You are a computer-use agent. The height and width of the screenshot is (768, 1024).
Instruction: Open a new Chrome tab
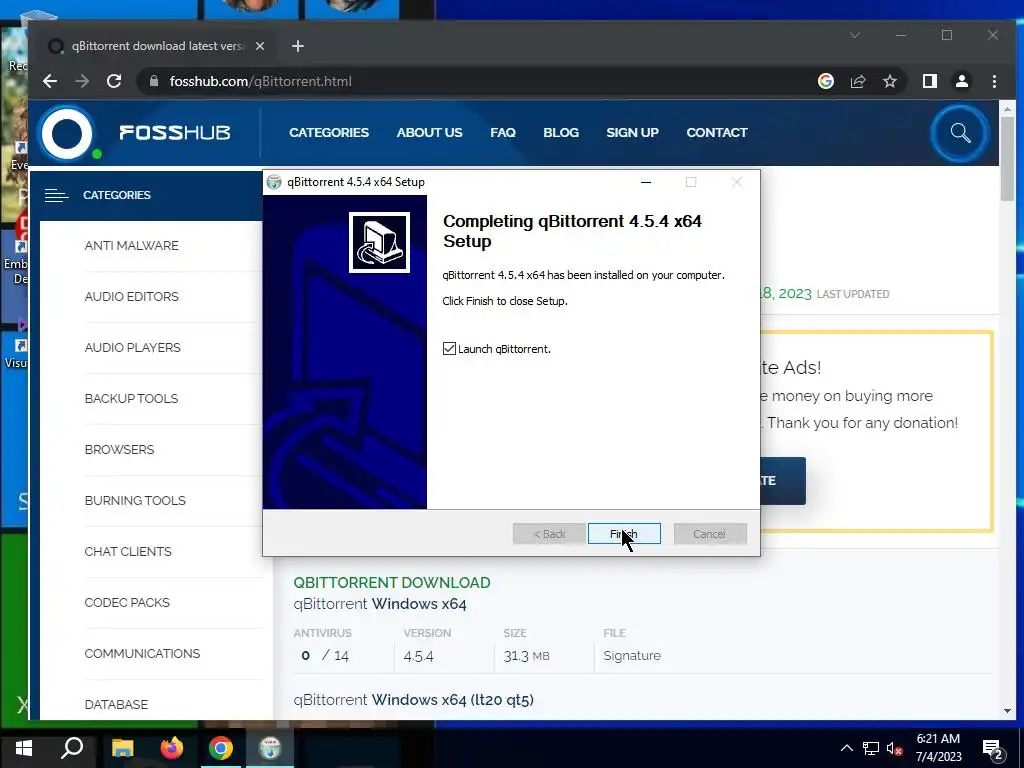pyautogui.click(x=298, y=46)
